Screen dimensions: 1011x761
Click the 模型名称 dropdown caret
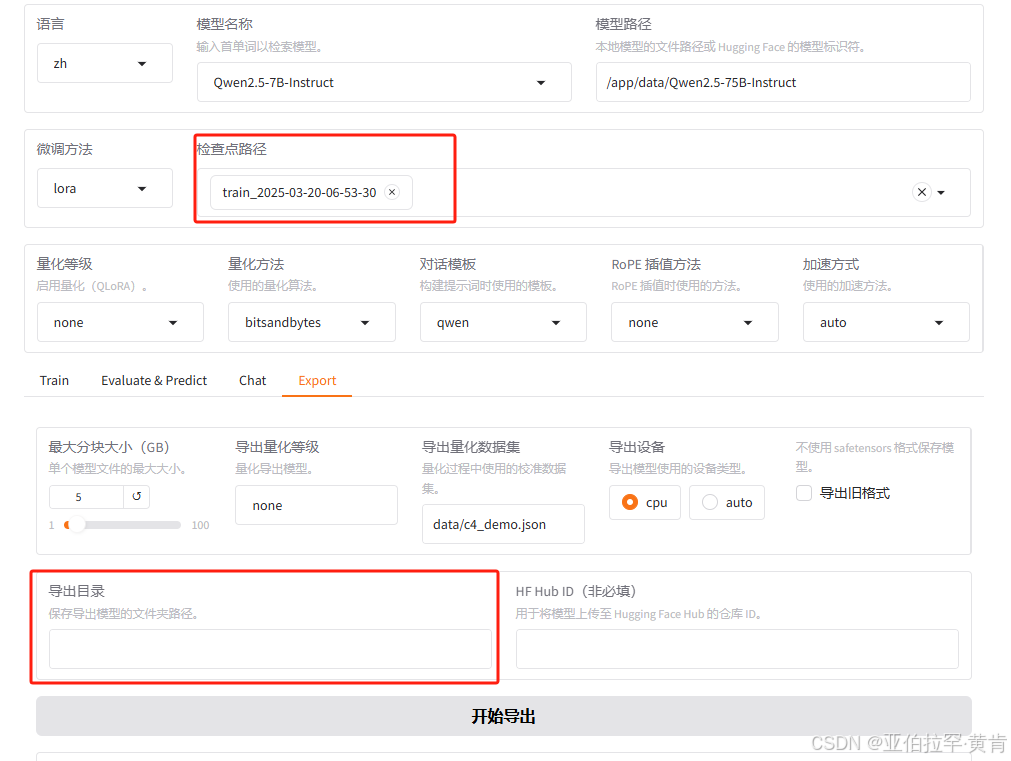[x=540, y=82]
